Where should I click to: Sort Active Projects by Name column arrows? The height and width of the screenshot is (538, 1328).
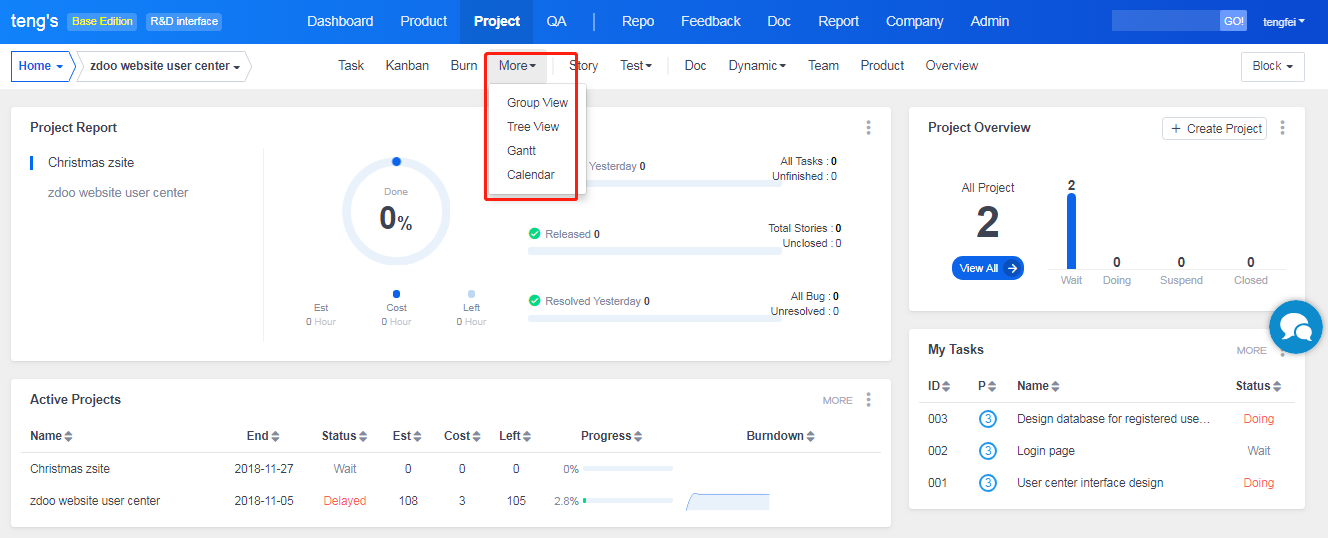[x=68, y=436]
